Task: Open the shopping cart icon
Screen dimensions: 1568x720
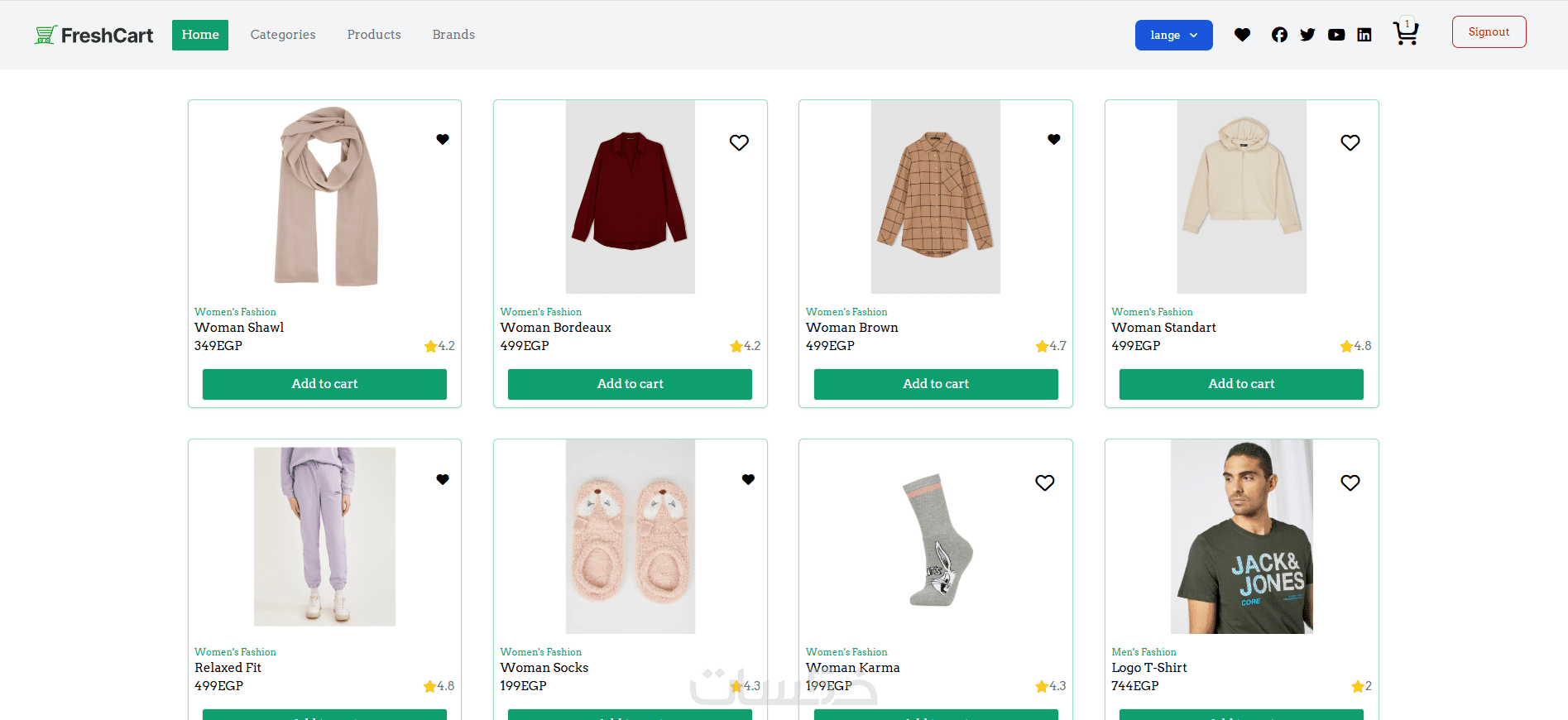Action: pyautogui.click(x=1405, y=34)
